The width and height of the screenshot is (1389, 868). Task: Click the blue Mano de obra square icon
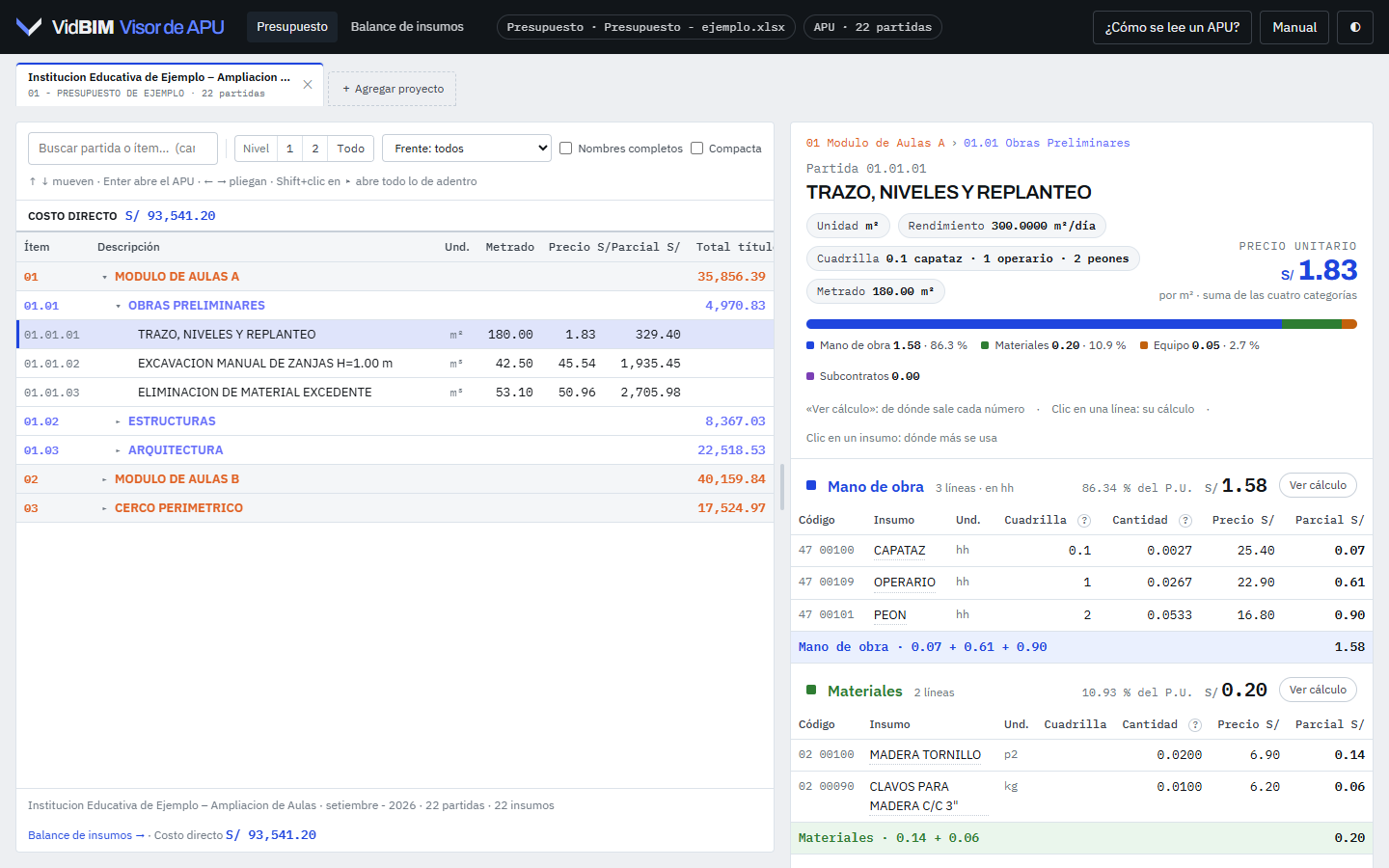coord(811,486)
